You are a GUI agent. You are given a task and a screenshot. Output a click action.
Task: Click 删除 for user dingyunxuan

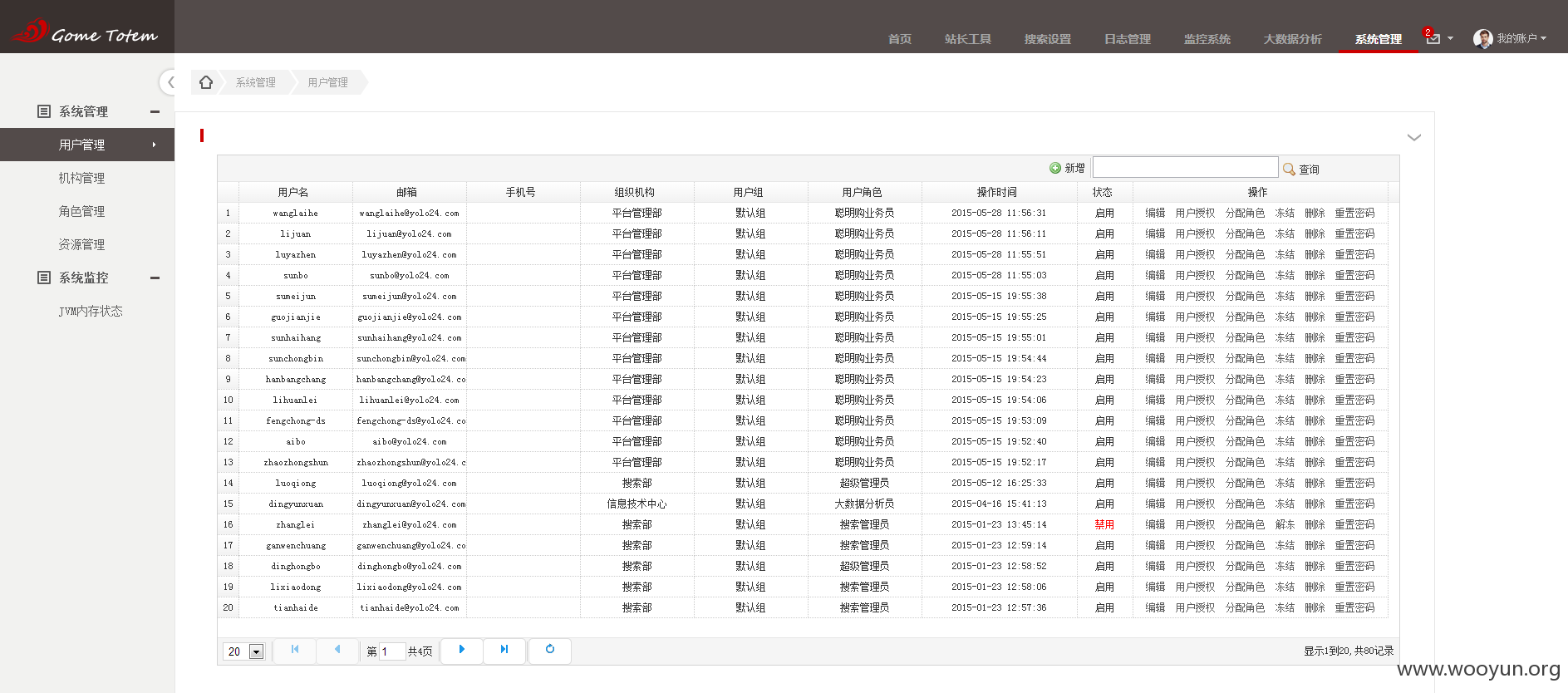[1315, 504]
